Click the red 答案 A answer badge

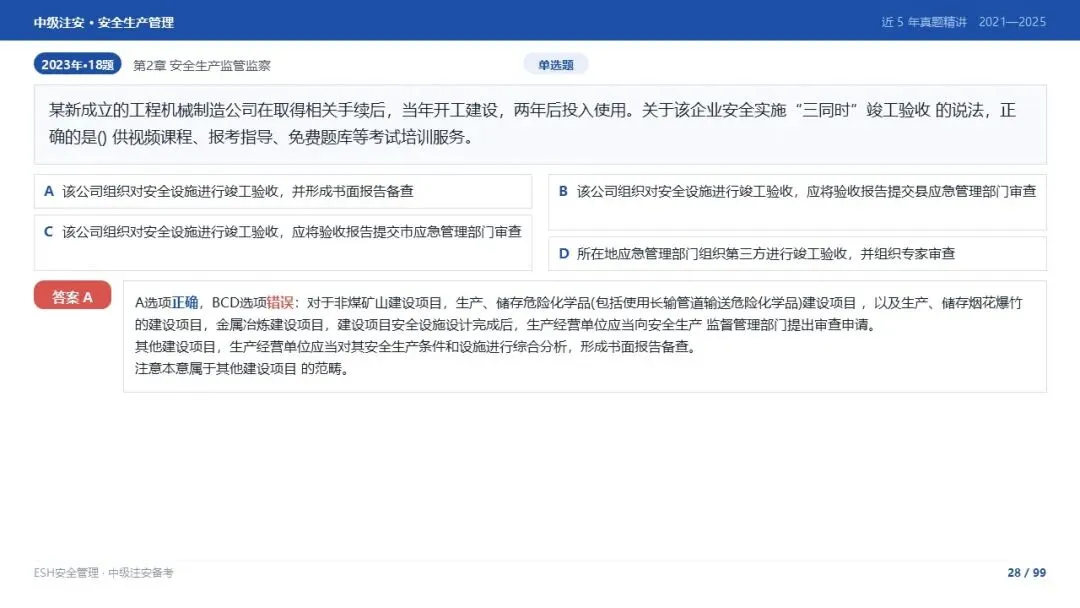click(72, 296)
